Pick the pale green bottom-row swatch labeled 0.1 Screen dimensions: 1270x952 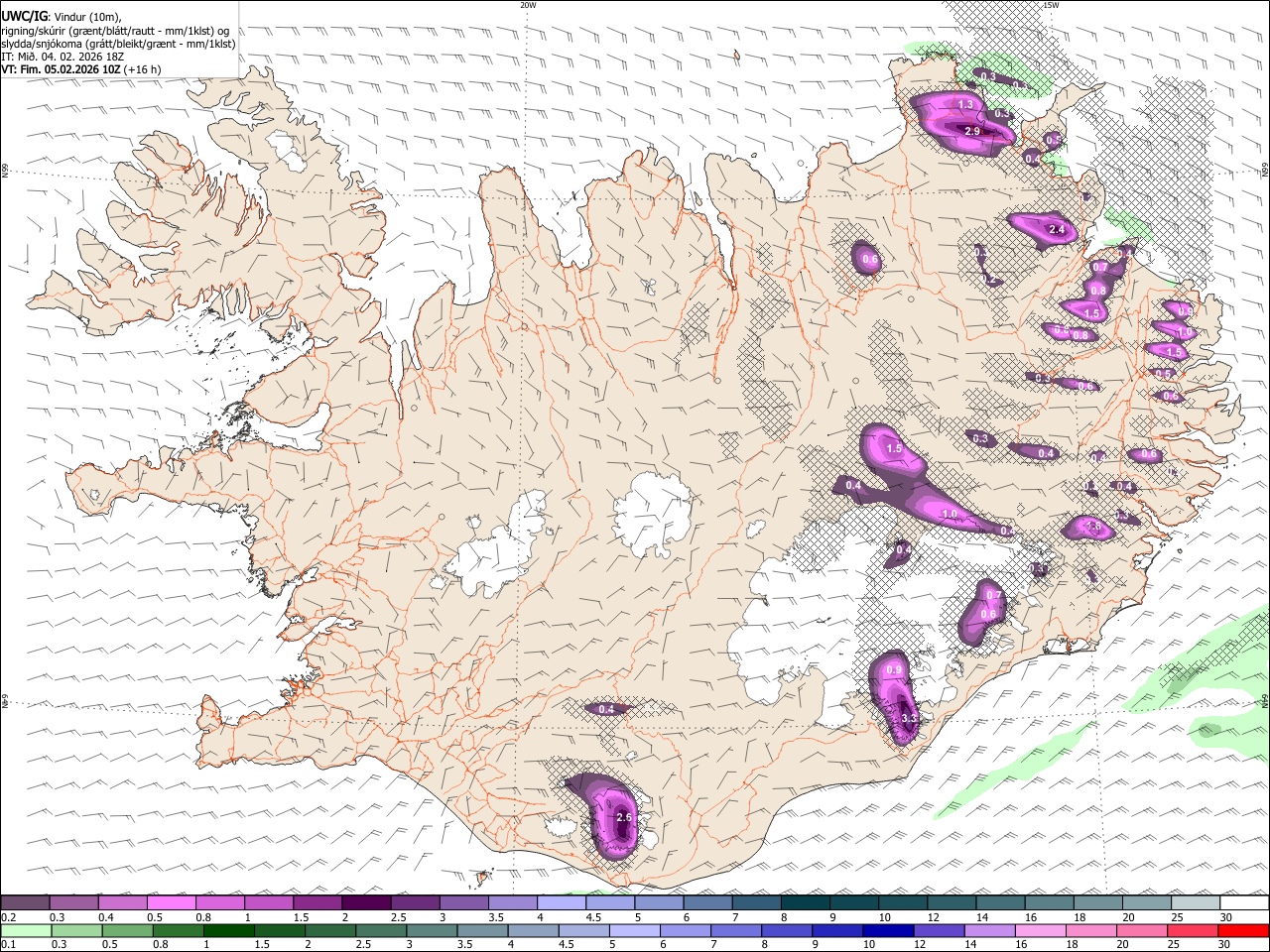(26, 930)
